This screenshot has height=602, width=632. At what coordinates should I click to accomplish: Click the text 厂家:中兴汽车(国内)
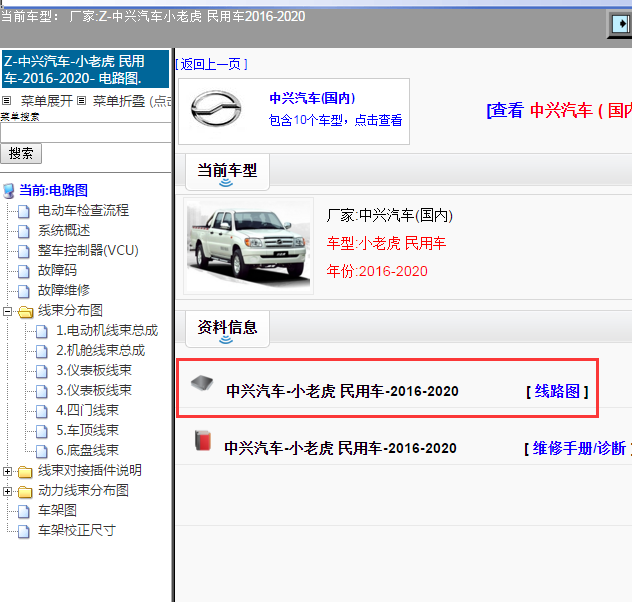click(x=389, y=216)
